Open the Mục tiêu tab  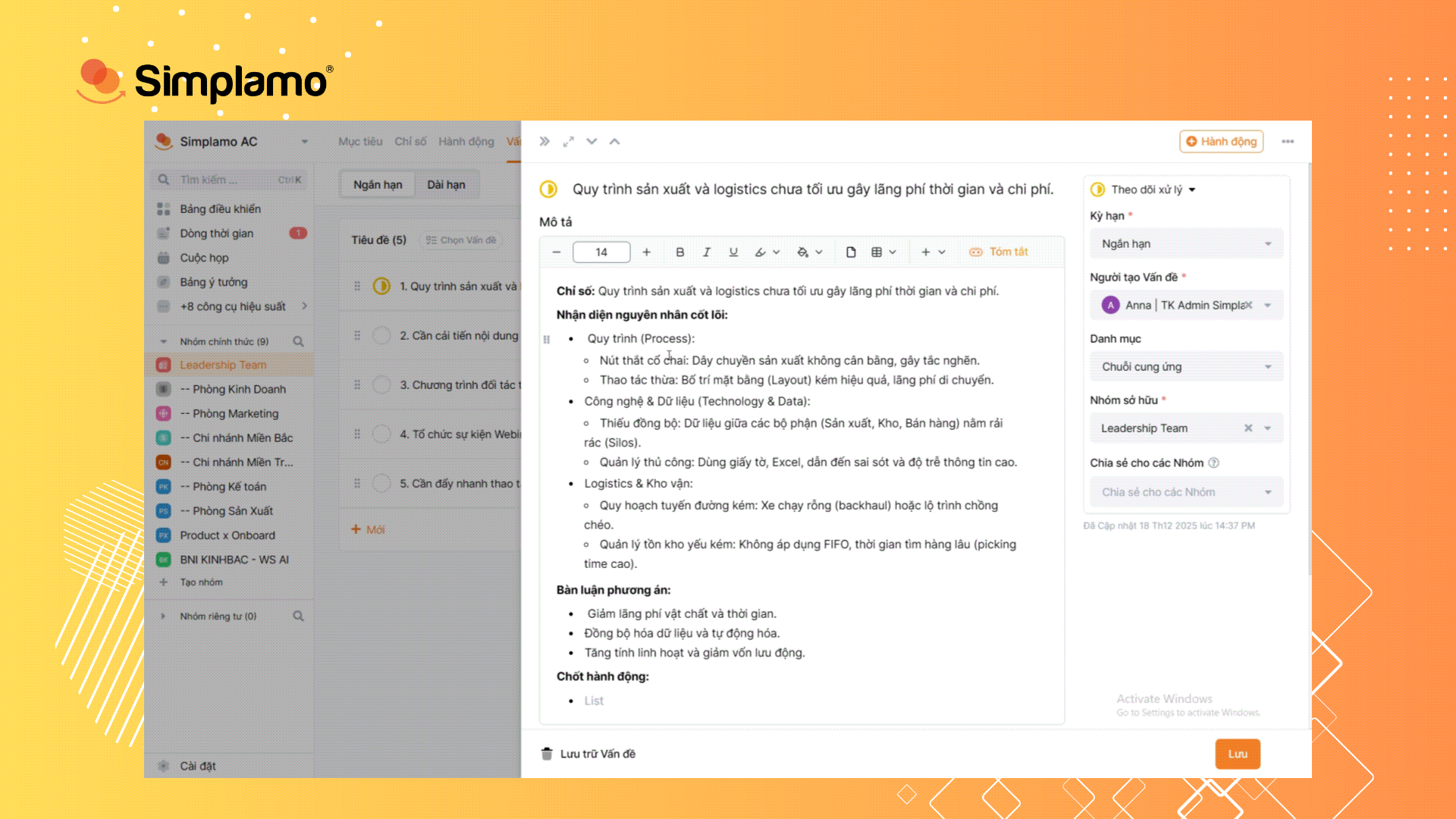[x=360, y=142]
